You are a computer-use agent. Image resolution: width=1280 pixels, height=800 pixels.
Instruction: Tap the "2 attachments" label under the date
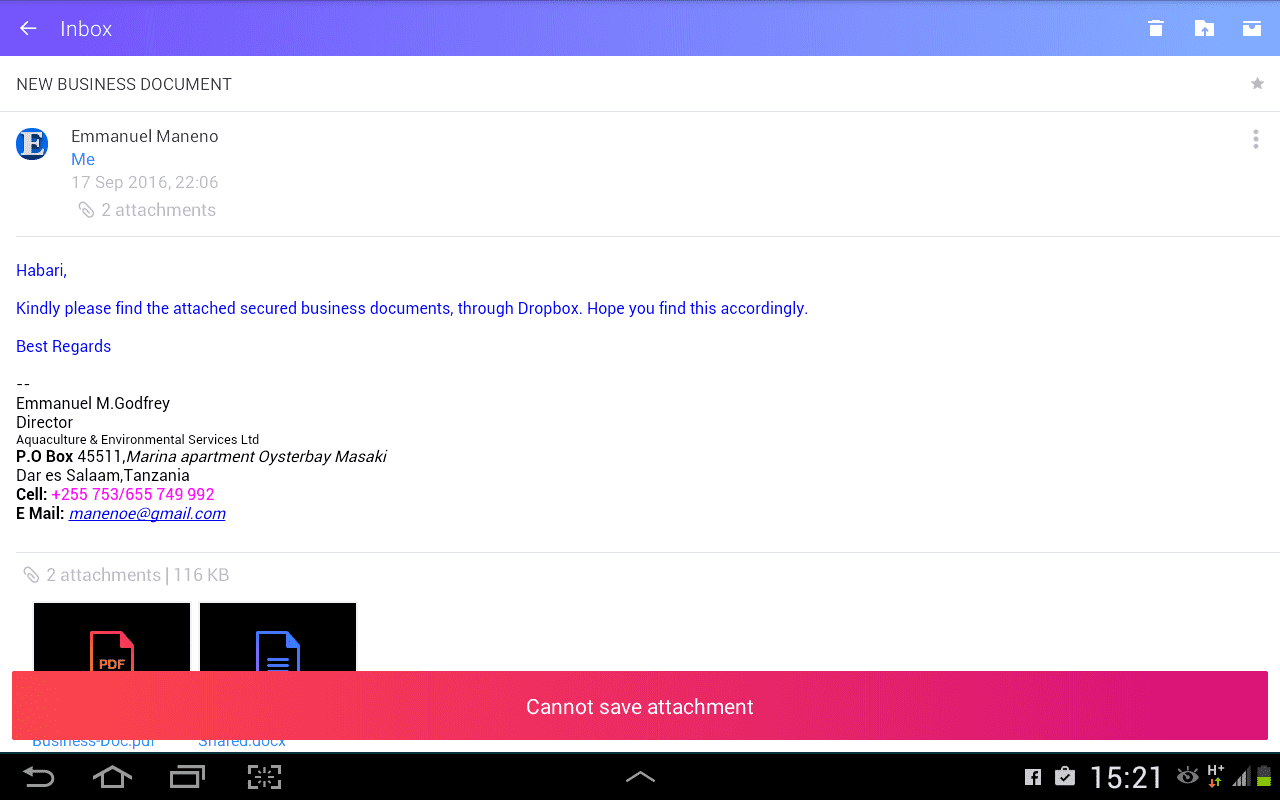pos(147,210)
